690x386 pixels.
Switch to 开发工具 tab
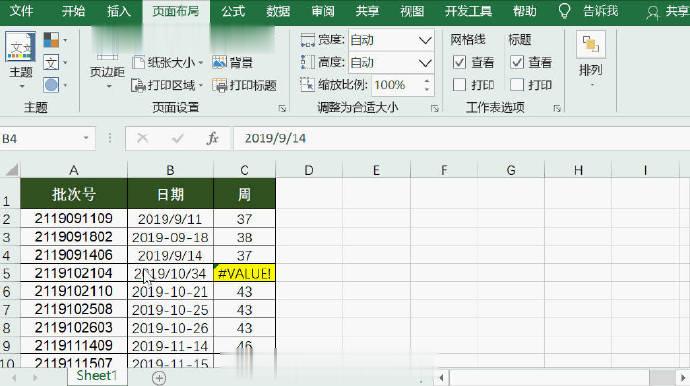468,11
